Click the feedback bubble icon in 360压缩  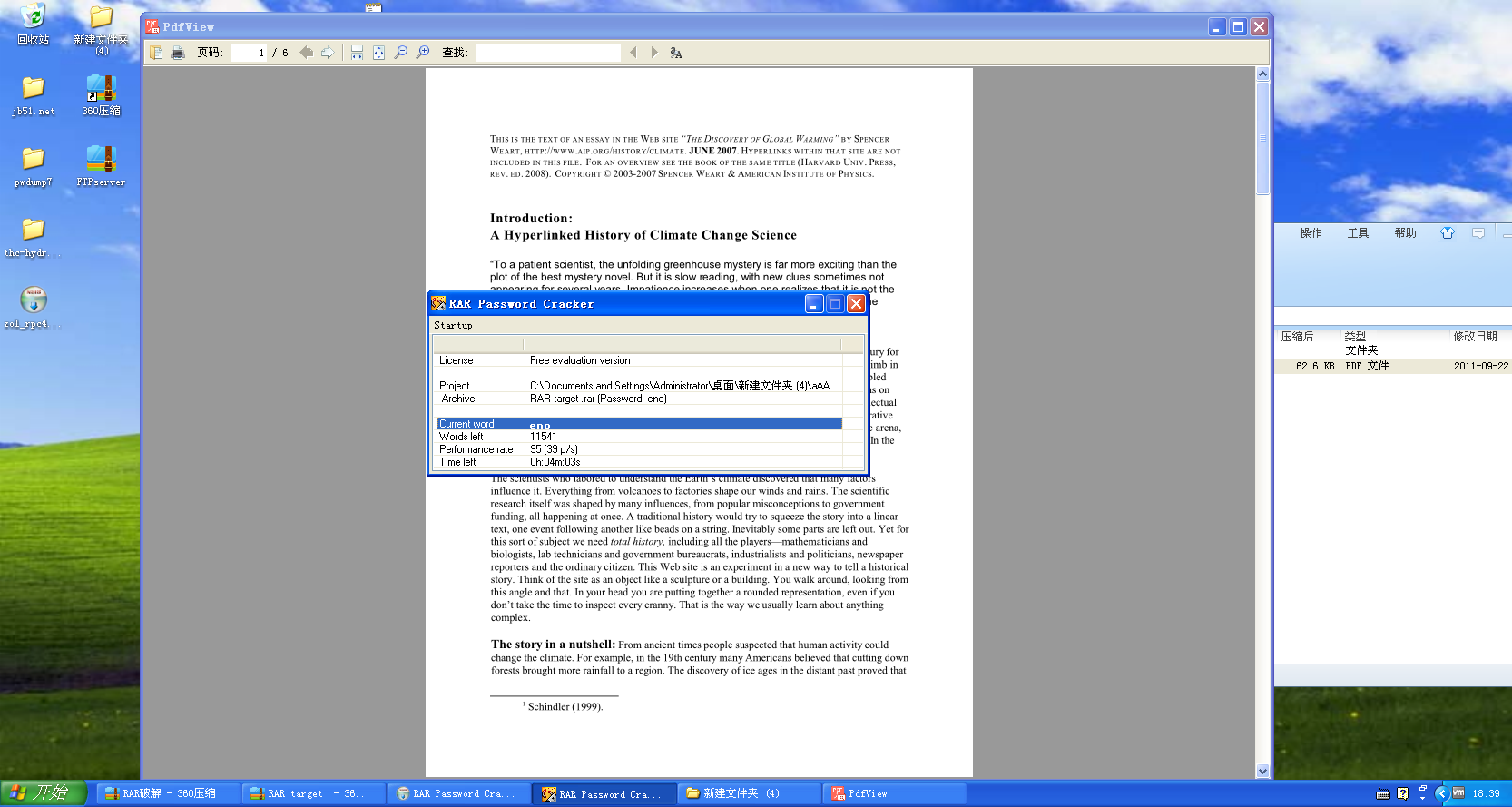point(1478,233)
